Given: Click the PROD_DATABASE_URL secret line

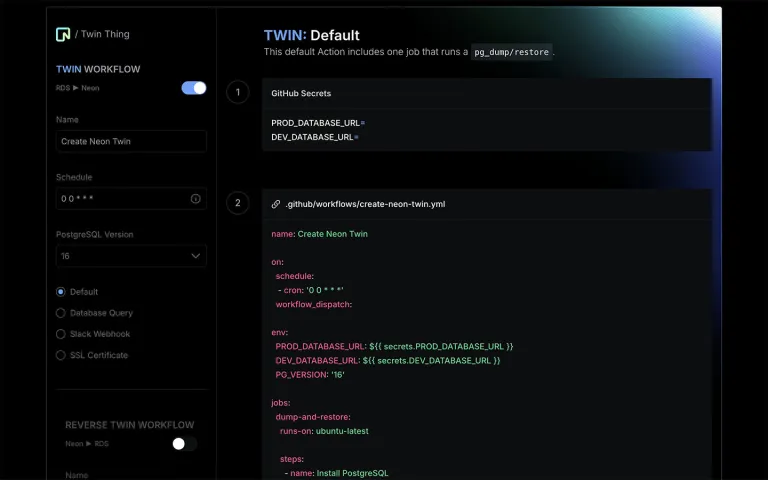Looking at the screenshot, I should [x=318, y=123].
